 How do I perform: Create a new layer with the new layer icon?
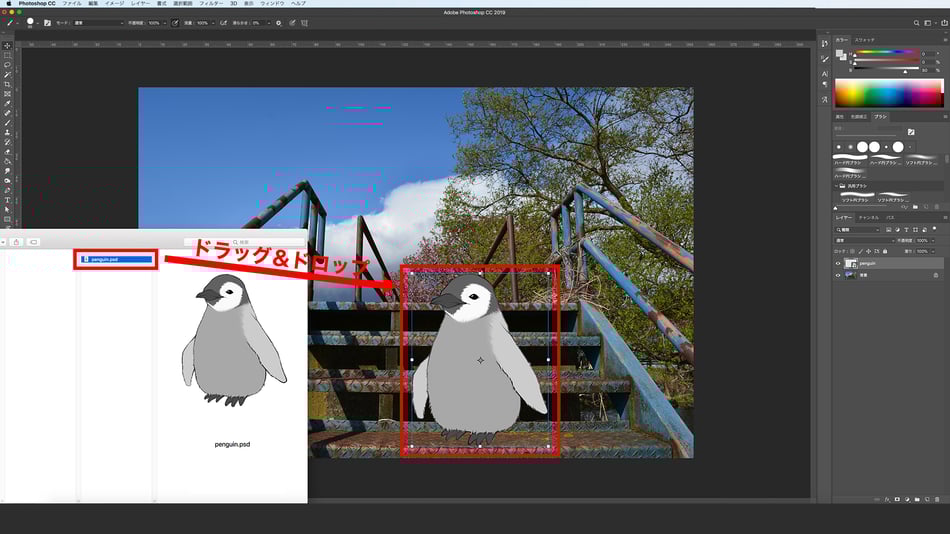926,498
